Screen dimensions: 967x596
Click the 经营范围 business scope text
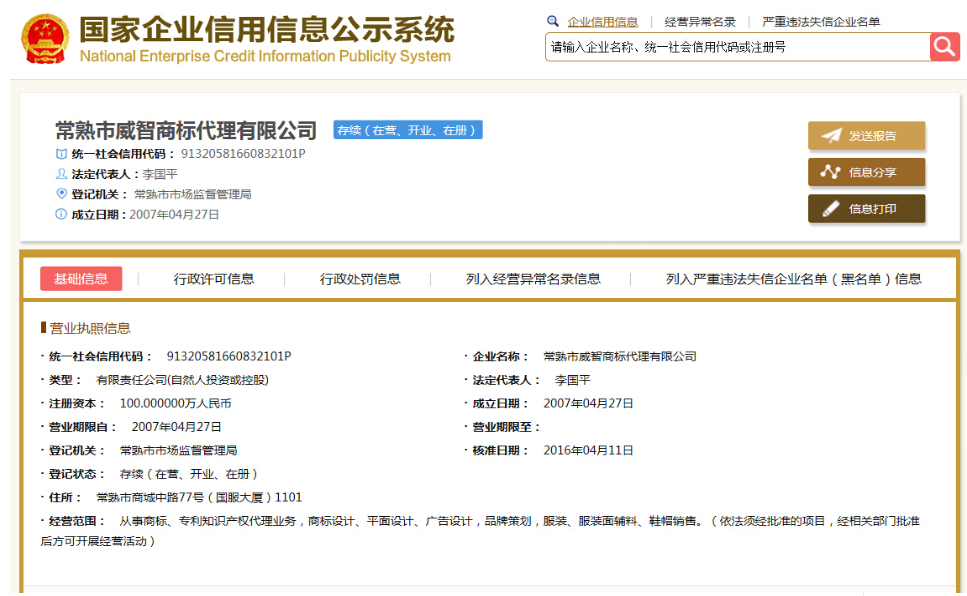[x=480, y=531]
